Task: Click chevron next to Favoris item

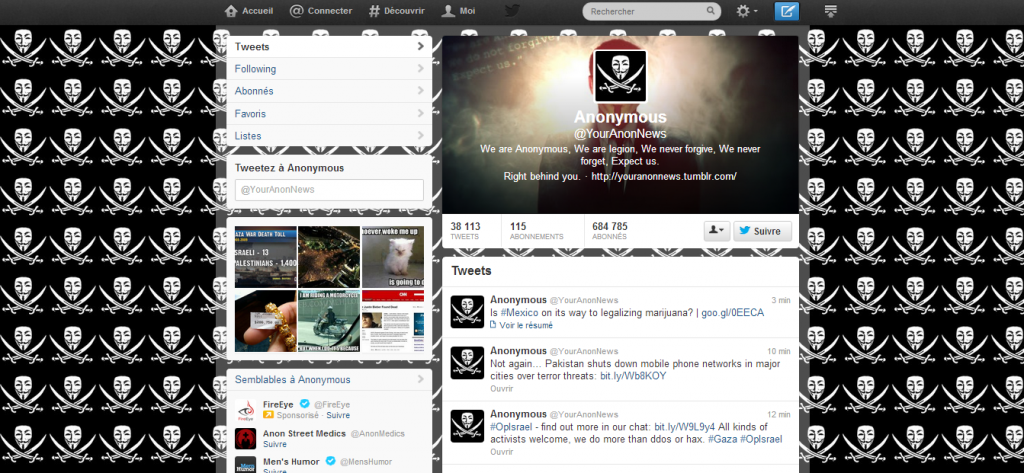Action: [421, 114]
